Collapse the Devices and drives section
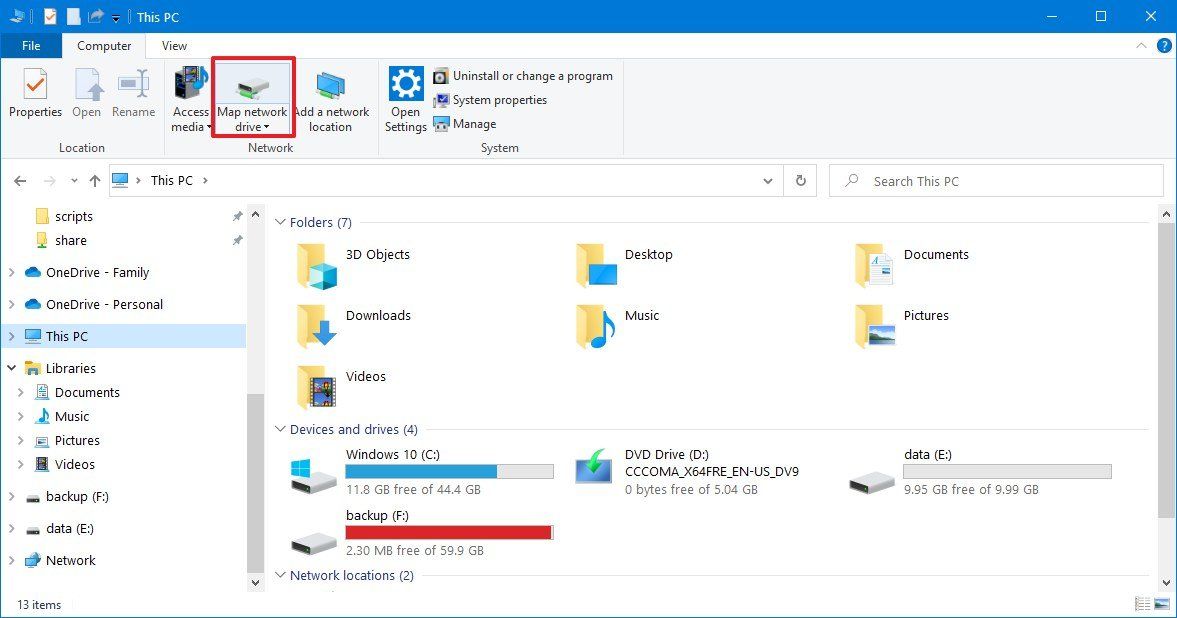This screenshot has width=1177, height=618. (x=280, y=429)
